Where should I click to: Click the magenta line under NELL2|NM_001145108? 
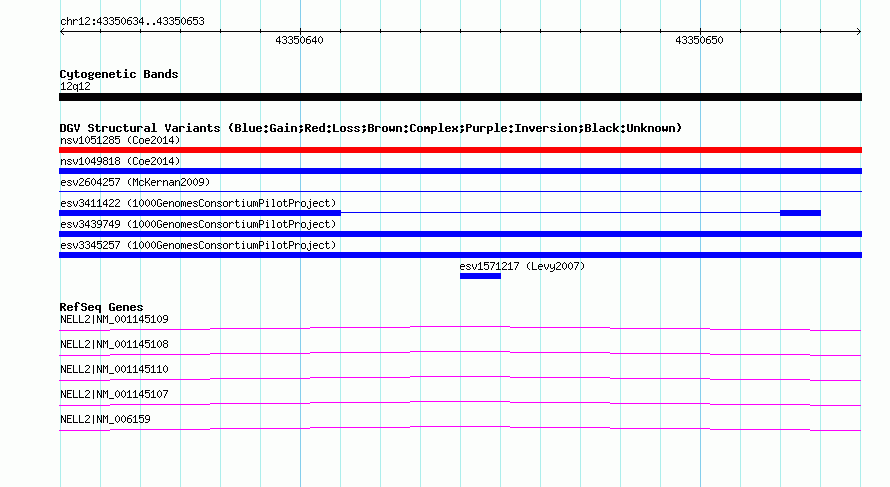click(x=460, y=352)
